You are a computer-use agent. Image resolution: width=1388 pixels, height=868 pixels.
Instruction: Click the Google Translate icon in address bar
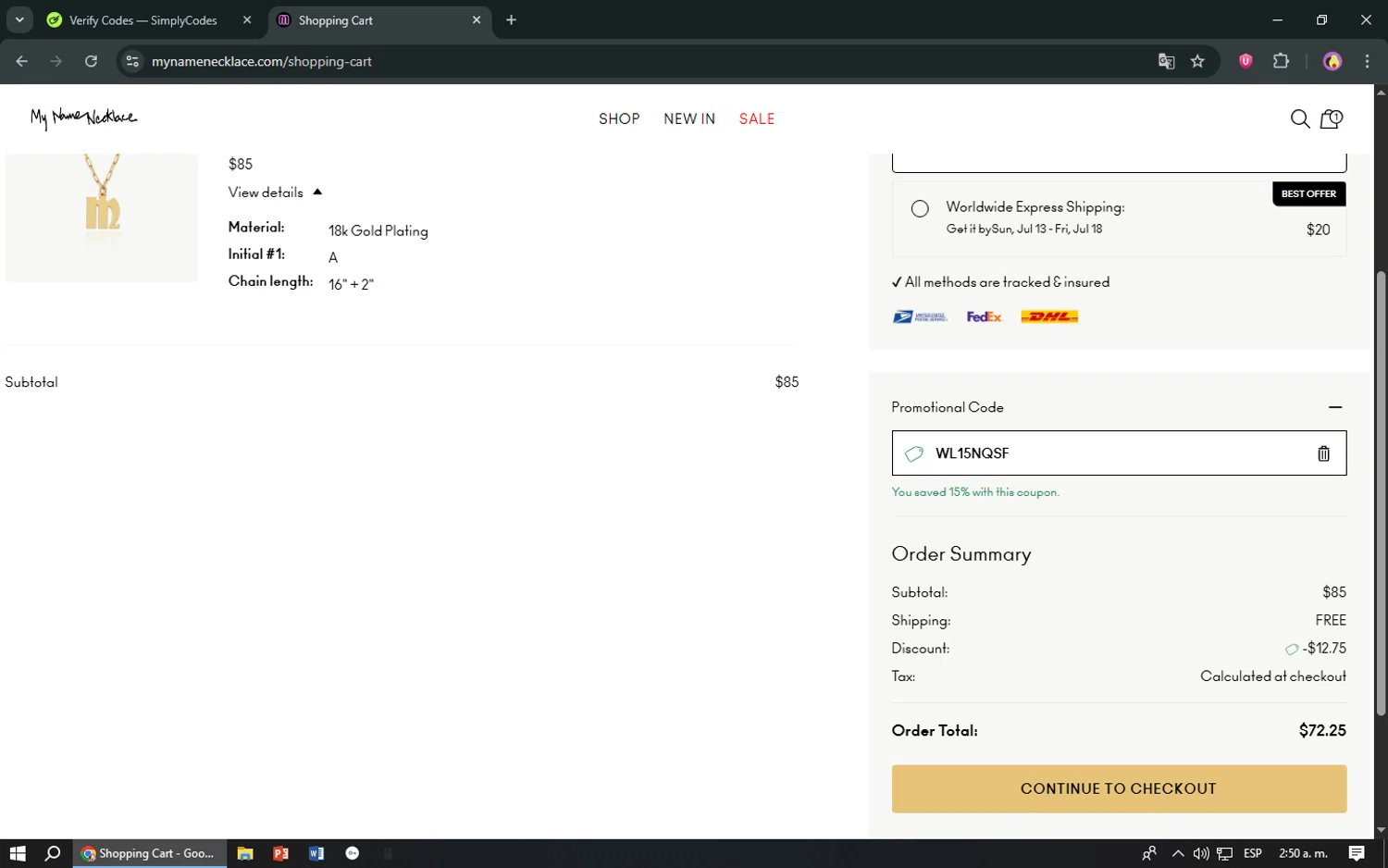pos(1166,61)
